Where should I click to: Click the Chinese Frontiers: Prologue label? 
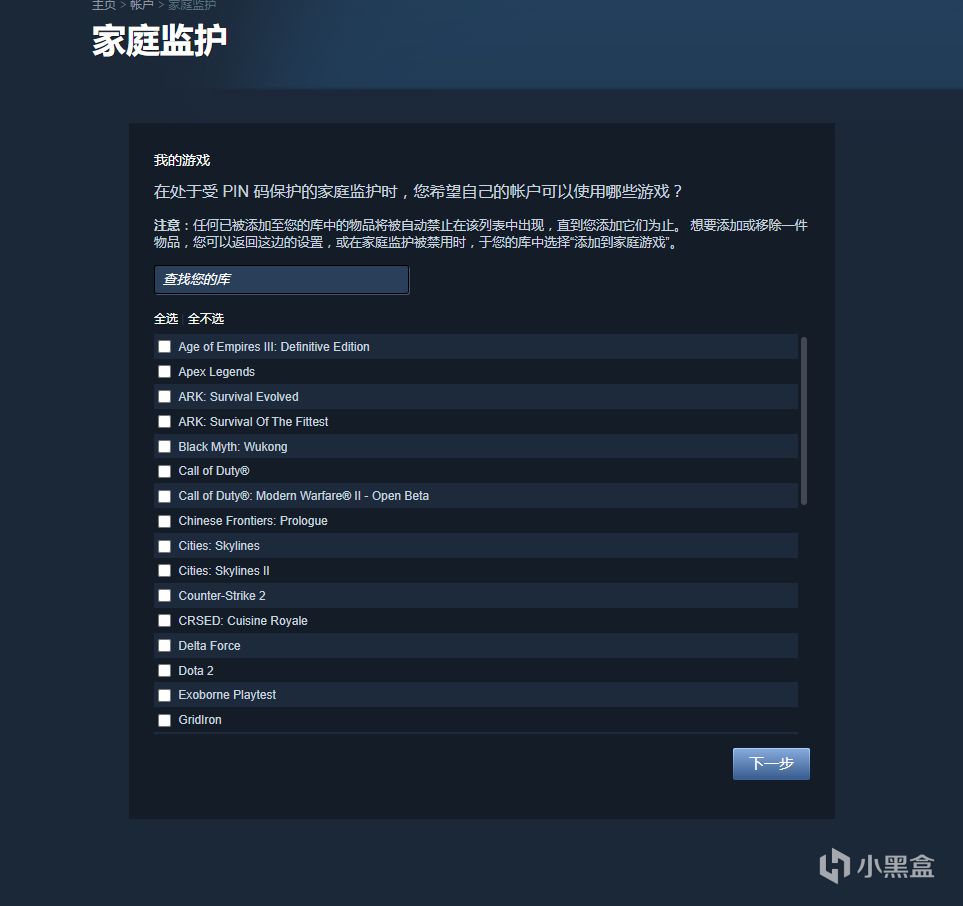[253, 521]
